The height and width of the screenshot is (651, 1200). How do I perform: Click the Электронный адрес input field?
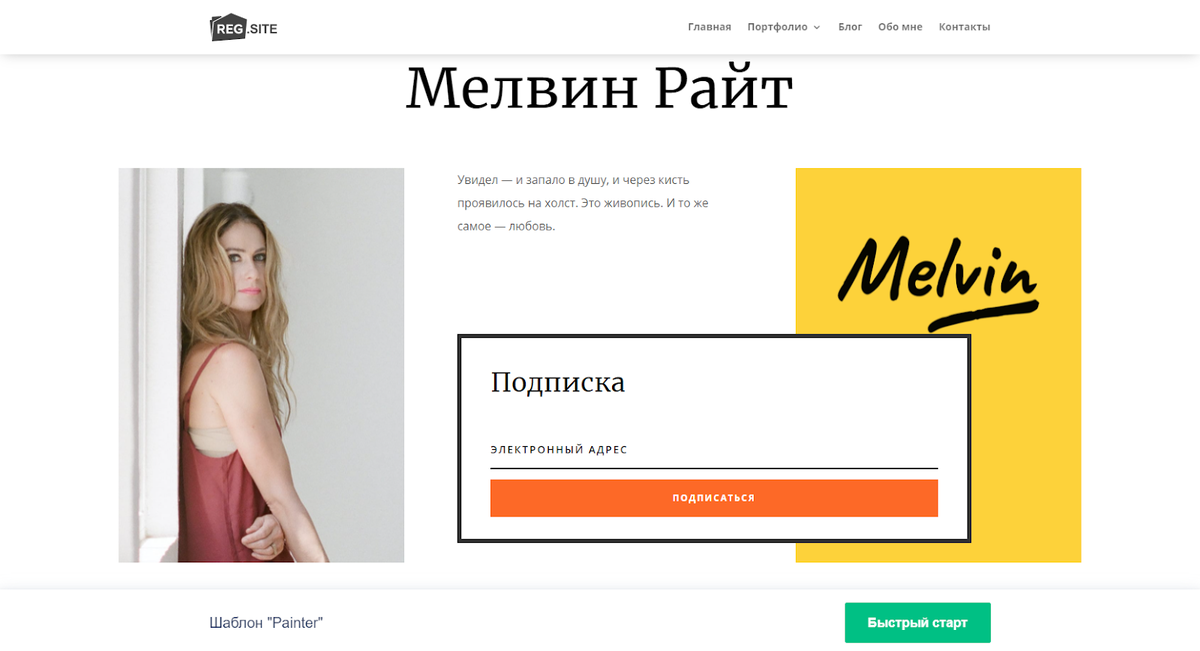click(x=714, y=450)
